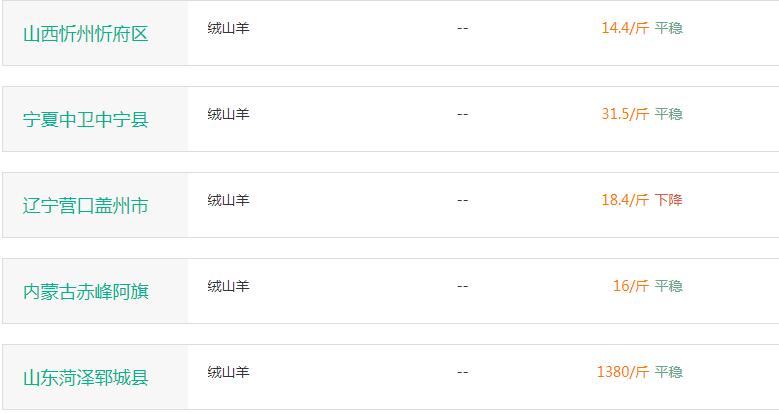Open the 辽宁营口盖州市 location link

coord(85,206)
